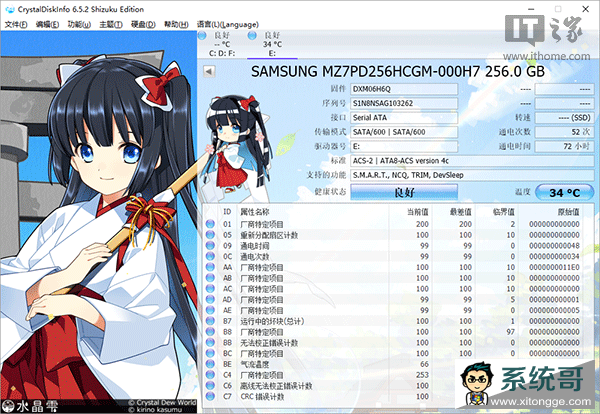Image resolution: width=600 pixels, height=414 pixels.
Task: Click the rotation rate field (SSD)
Action: (x=564, y=117)
